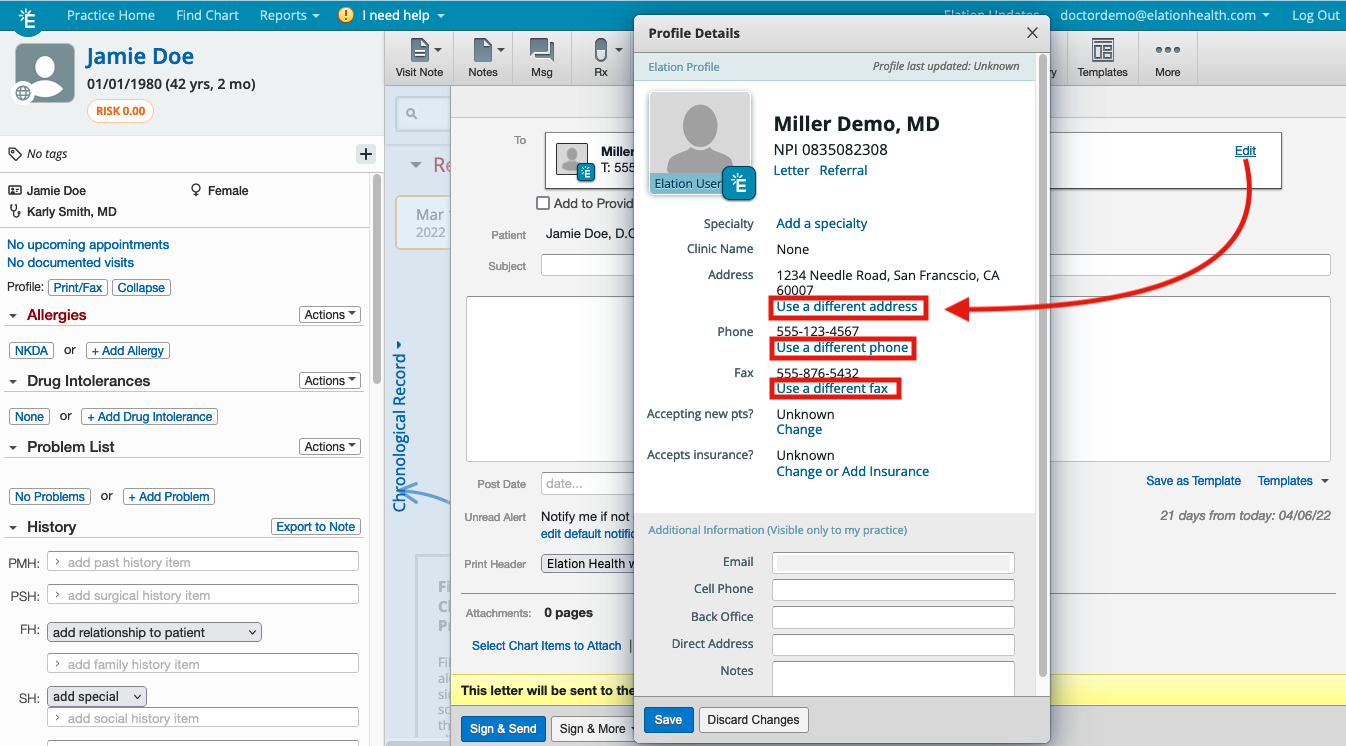Open the I need help menu
This screenshot has width=1346, height=746.
tap(404, 15)
